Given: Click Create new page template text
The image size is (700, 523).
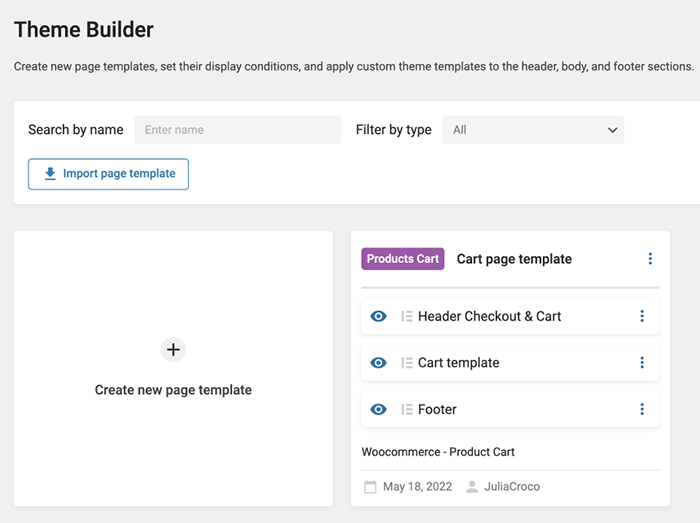Looking at the screenshot, I should pyautogui.click(x=173, y=390).
